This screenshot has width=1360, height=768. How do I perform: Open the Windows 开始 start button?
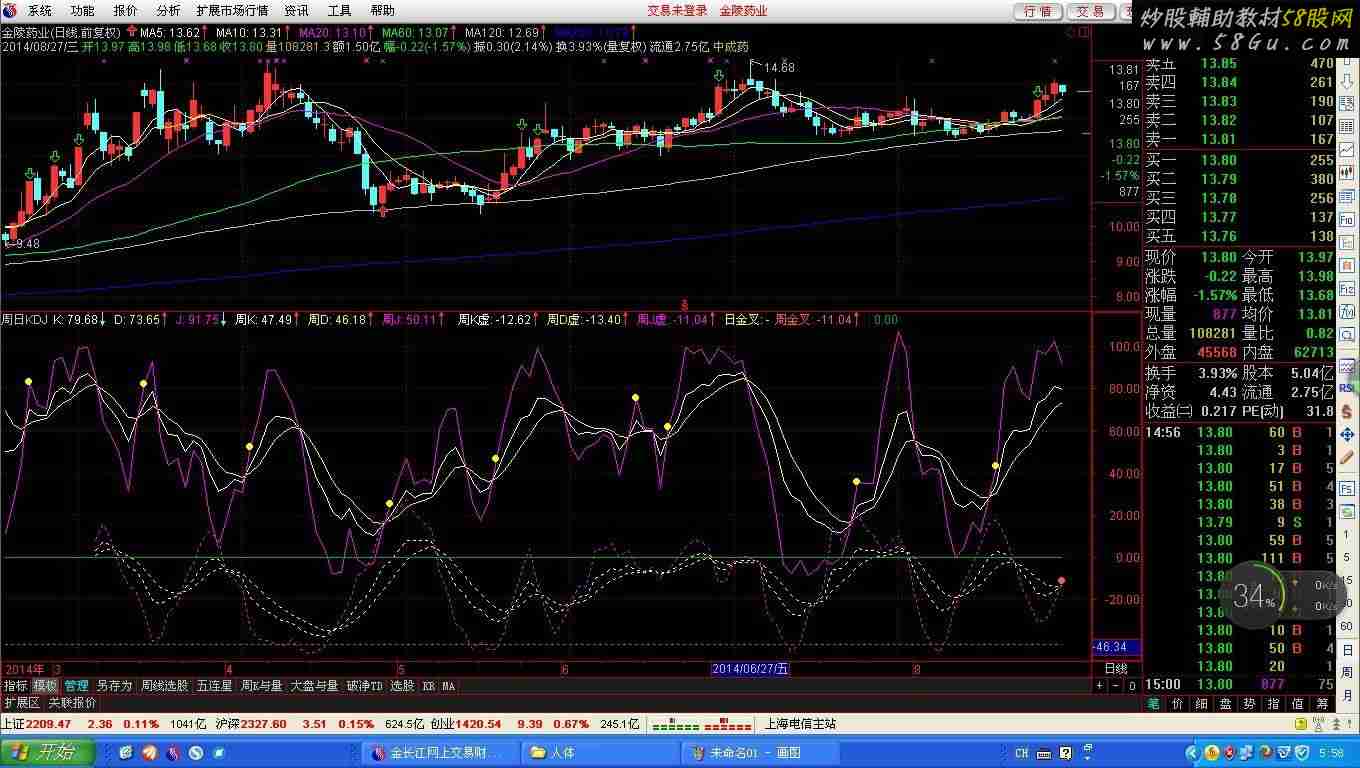pyautogui.click(x=46, y=752)
